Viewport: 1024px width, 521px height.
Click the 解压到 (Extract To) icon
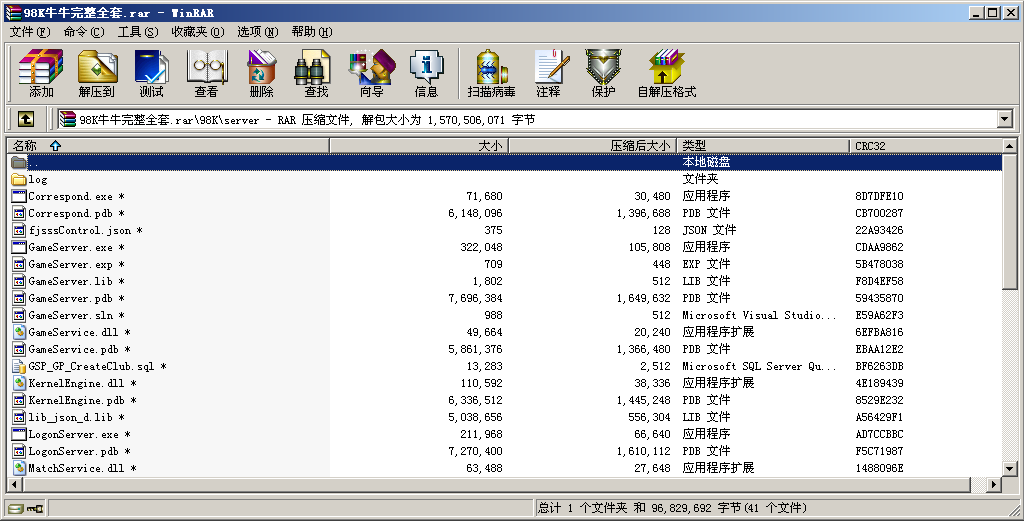click(x=97, y=74)
